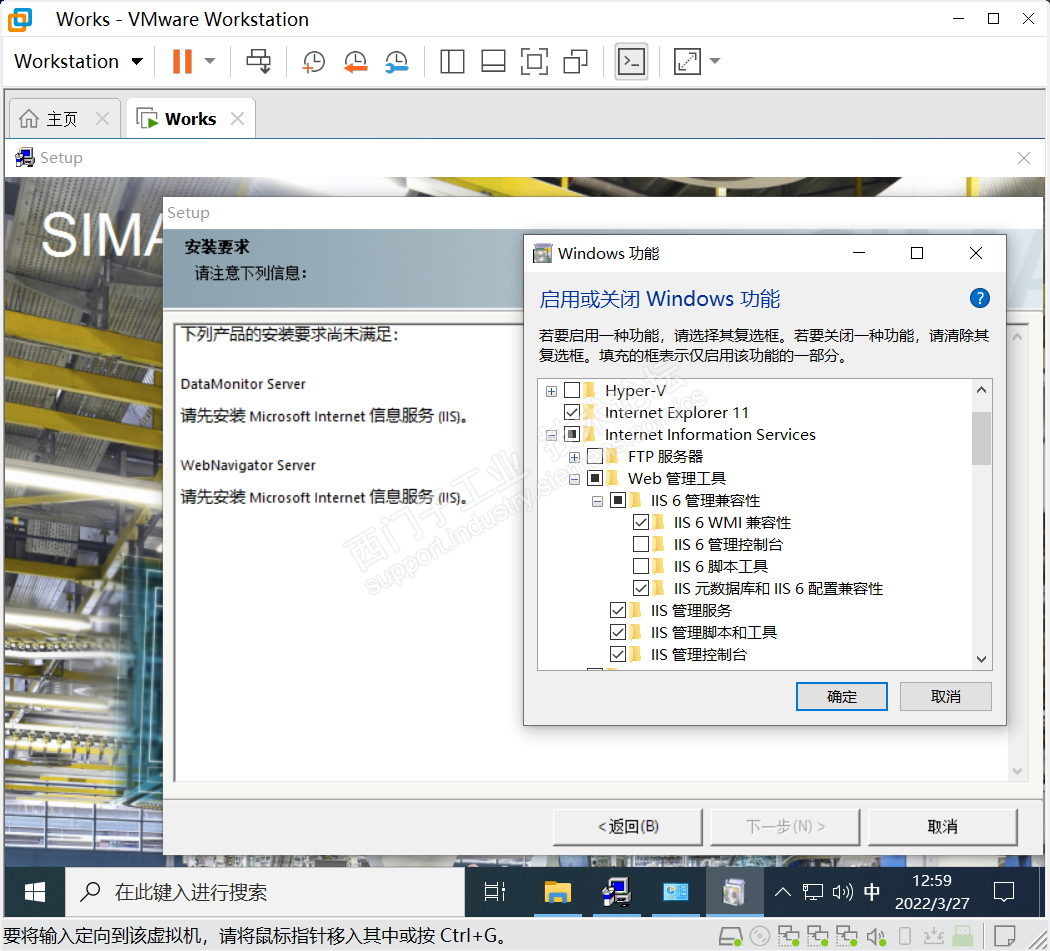The image size is (1050, 951).
Task: Open the Windows Start menu
Action: [x=34, y=892]
